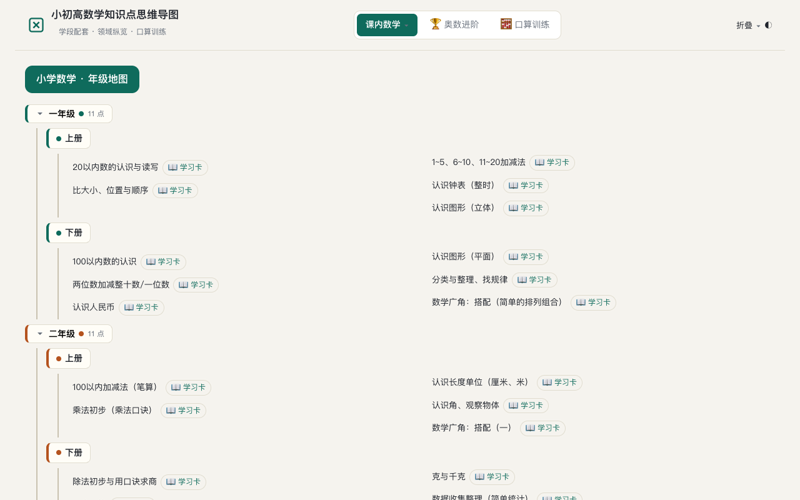Click the text 20以内数的认识与读写
The width and height of the screenshot is (800, 500).
click(x=115, y=167)
